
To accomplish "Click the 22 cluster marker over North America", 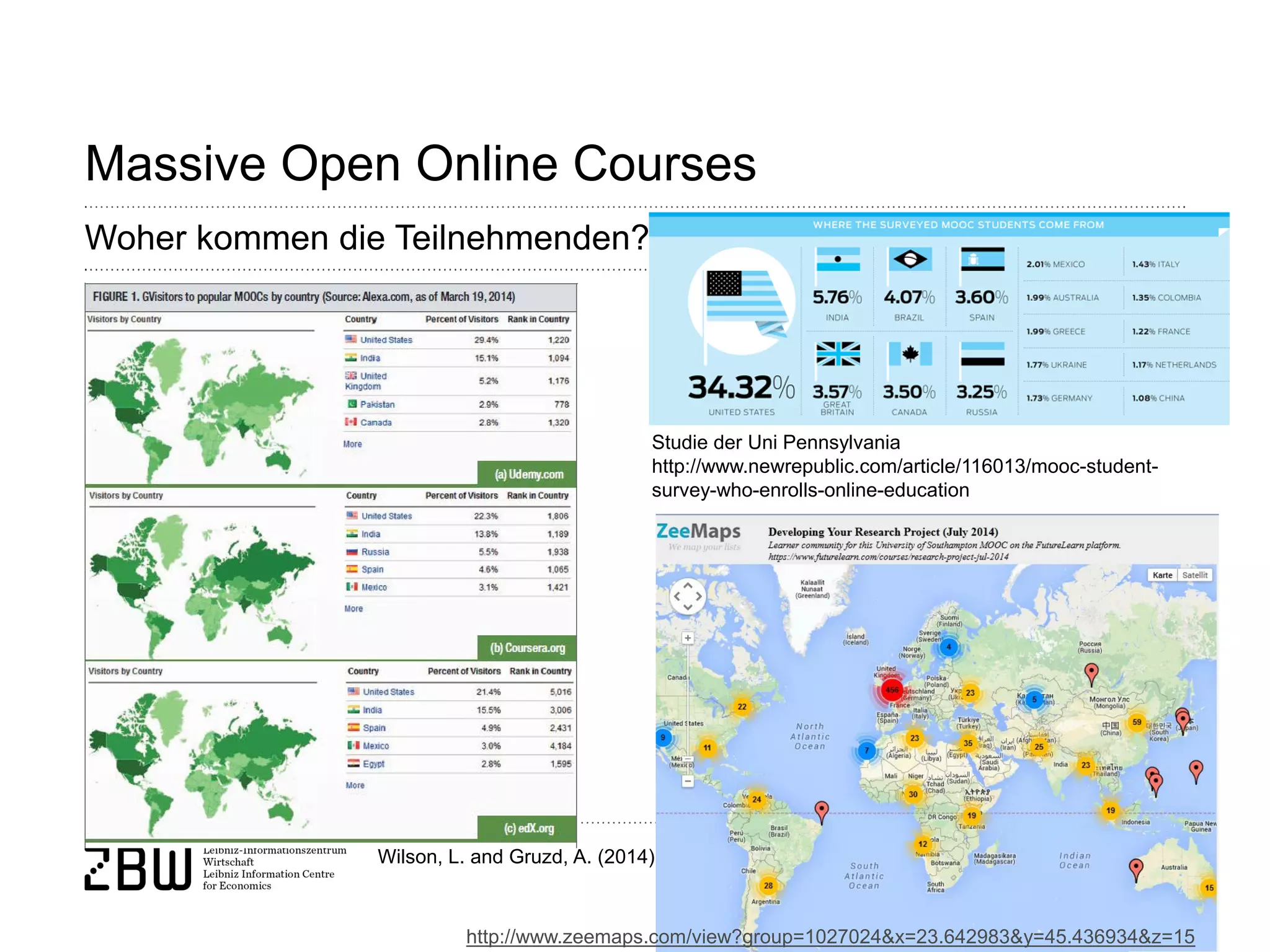I will coord(742,707).
